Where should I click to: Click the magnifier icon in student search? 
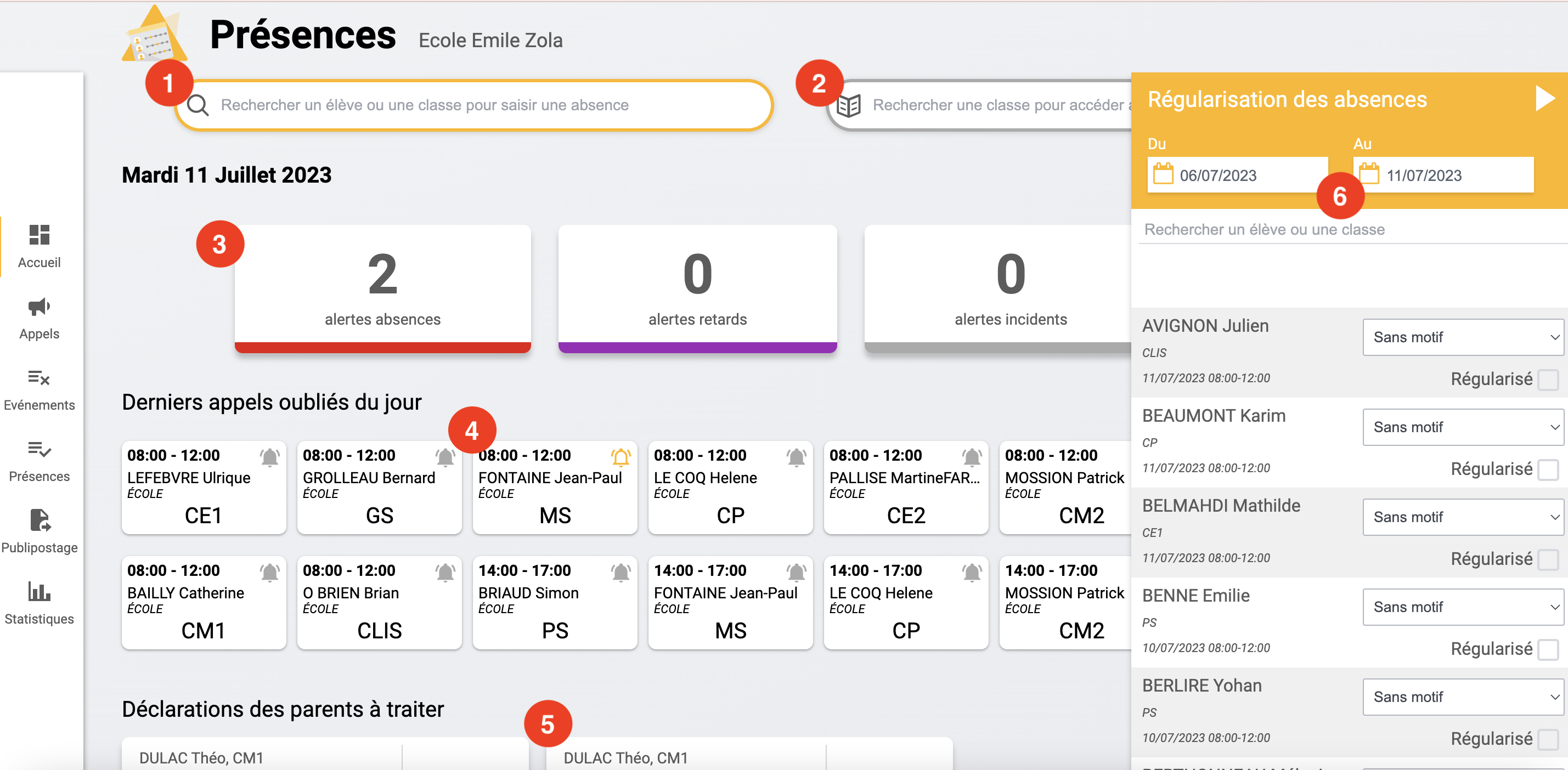click(198, 105)
